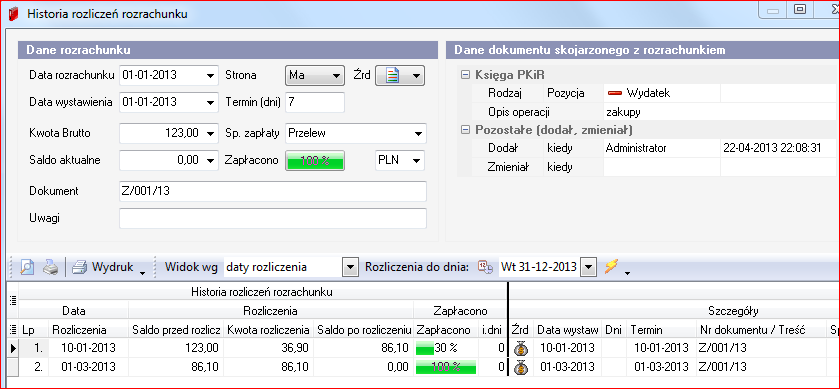Click the Data wystaw column header
The width and height of the screenshot is (840, 389).
tap(568, 330)
